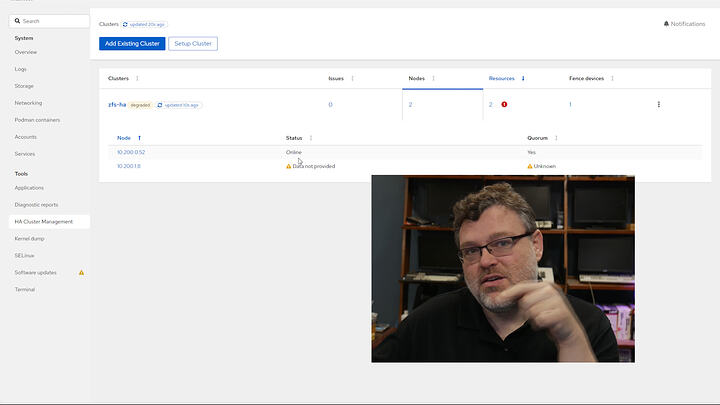This screenshot has height=405, width=720.
Task: Sort by the Quorum column icon
Action: (556, 138)
